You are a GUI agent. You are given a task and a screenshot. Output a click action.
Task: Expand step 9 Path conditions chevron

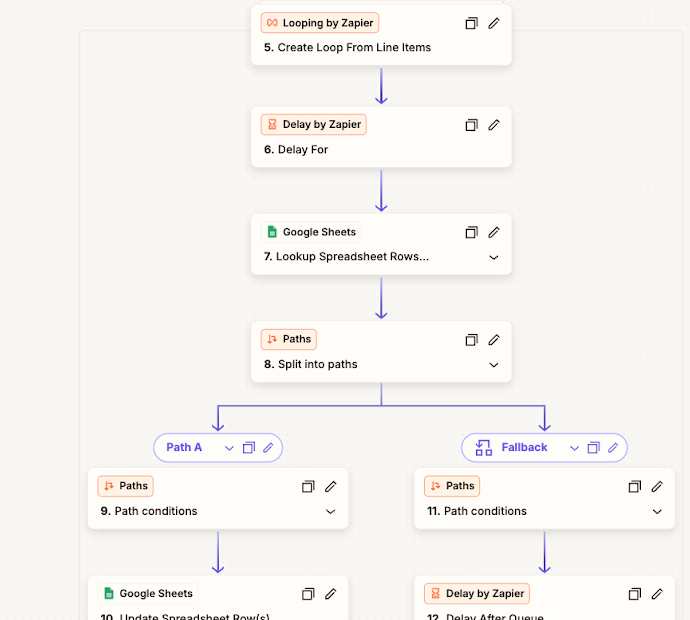point(331,512)
